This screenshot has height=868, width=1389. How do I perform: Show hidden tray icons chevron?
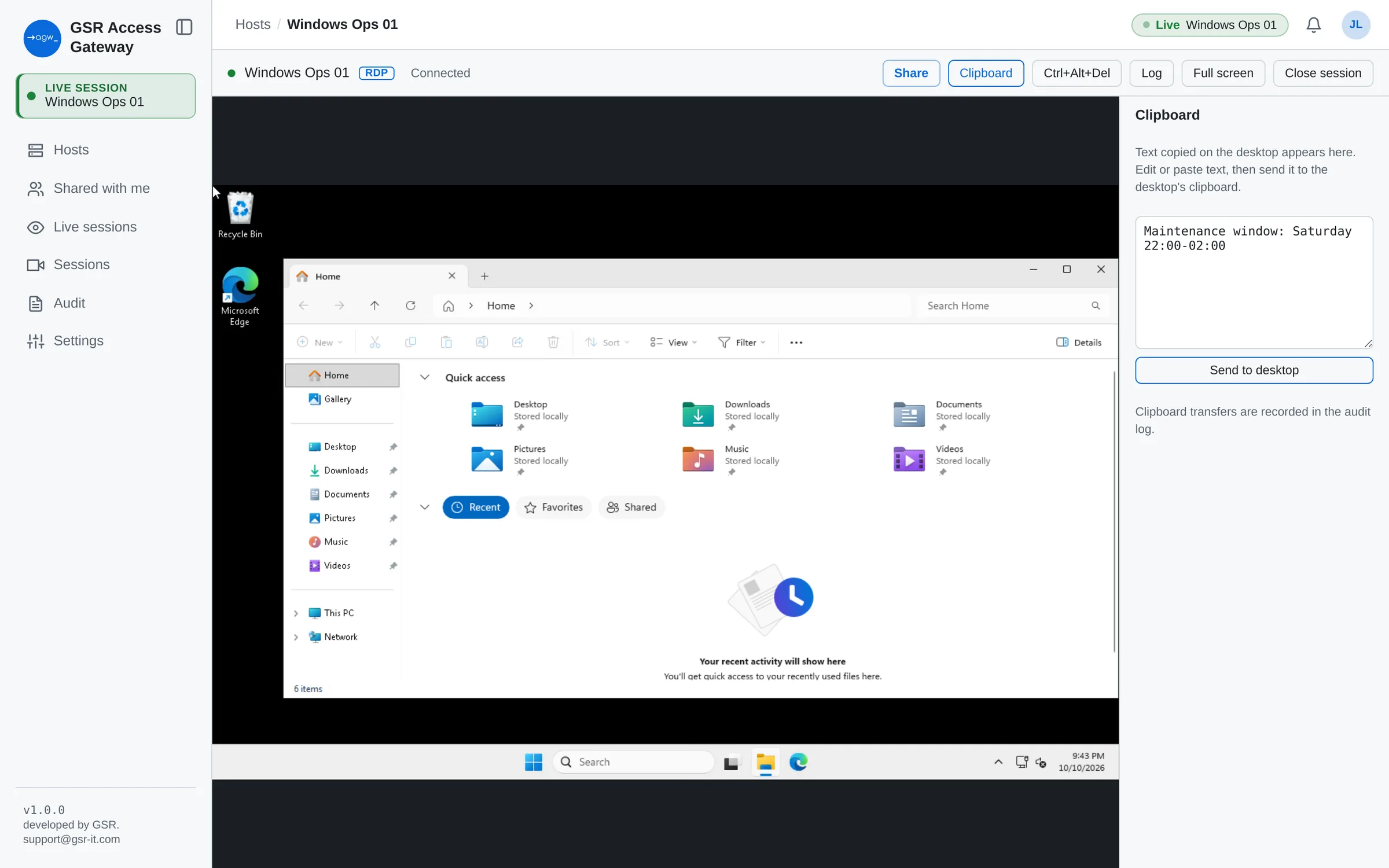998,762
